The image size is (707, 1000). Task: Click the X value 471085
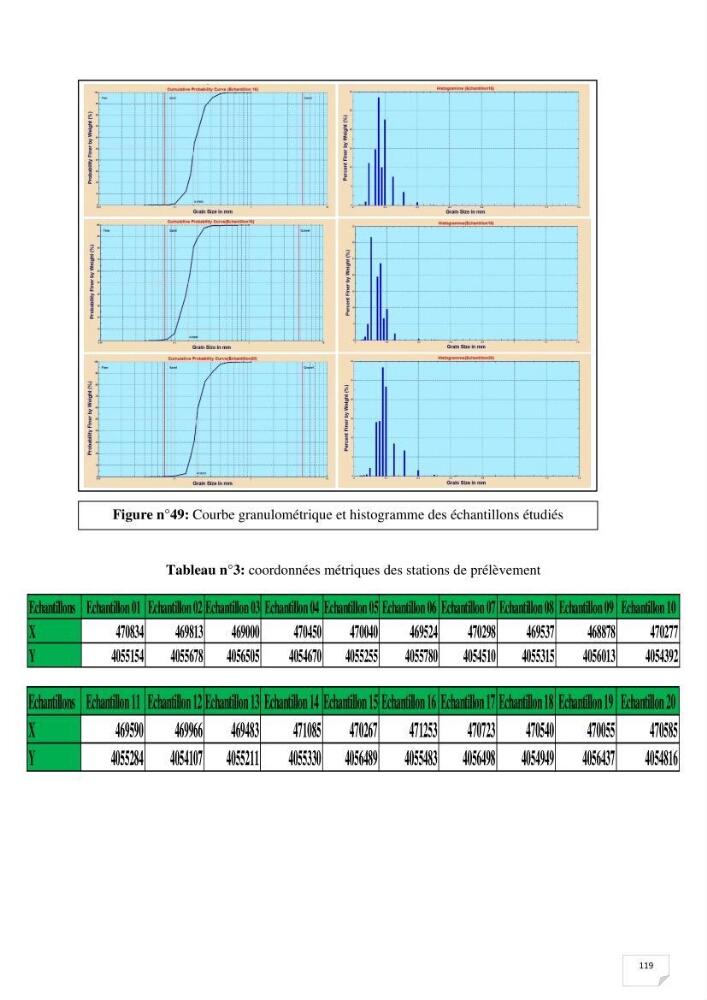307,730
